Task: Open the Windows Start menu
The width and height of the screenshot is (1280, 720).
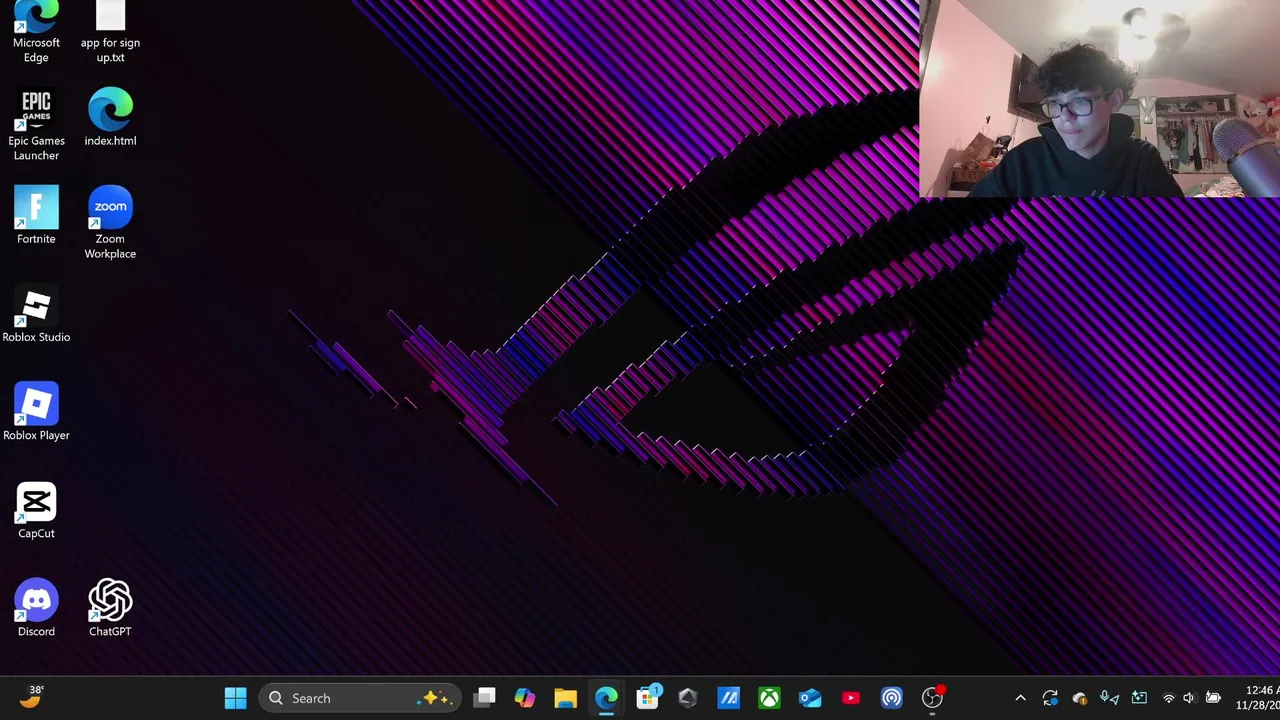Action: 236,698
